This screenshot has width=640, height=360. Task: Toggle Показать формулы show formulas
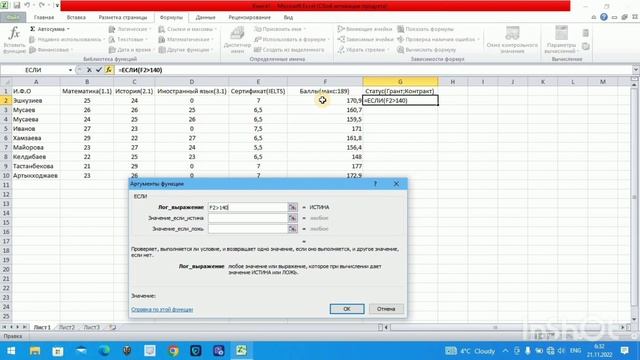(425, 29)
